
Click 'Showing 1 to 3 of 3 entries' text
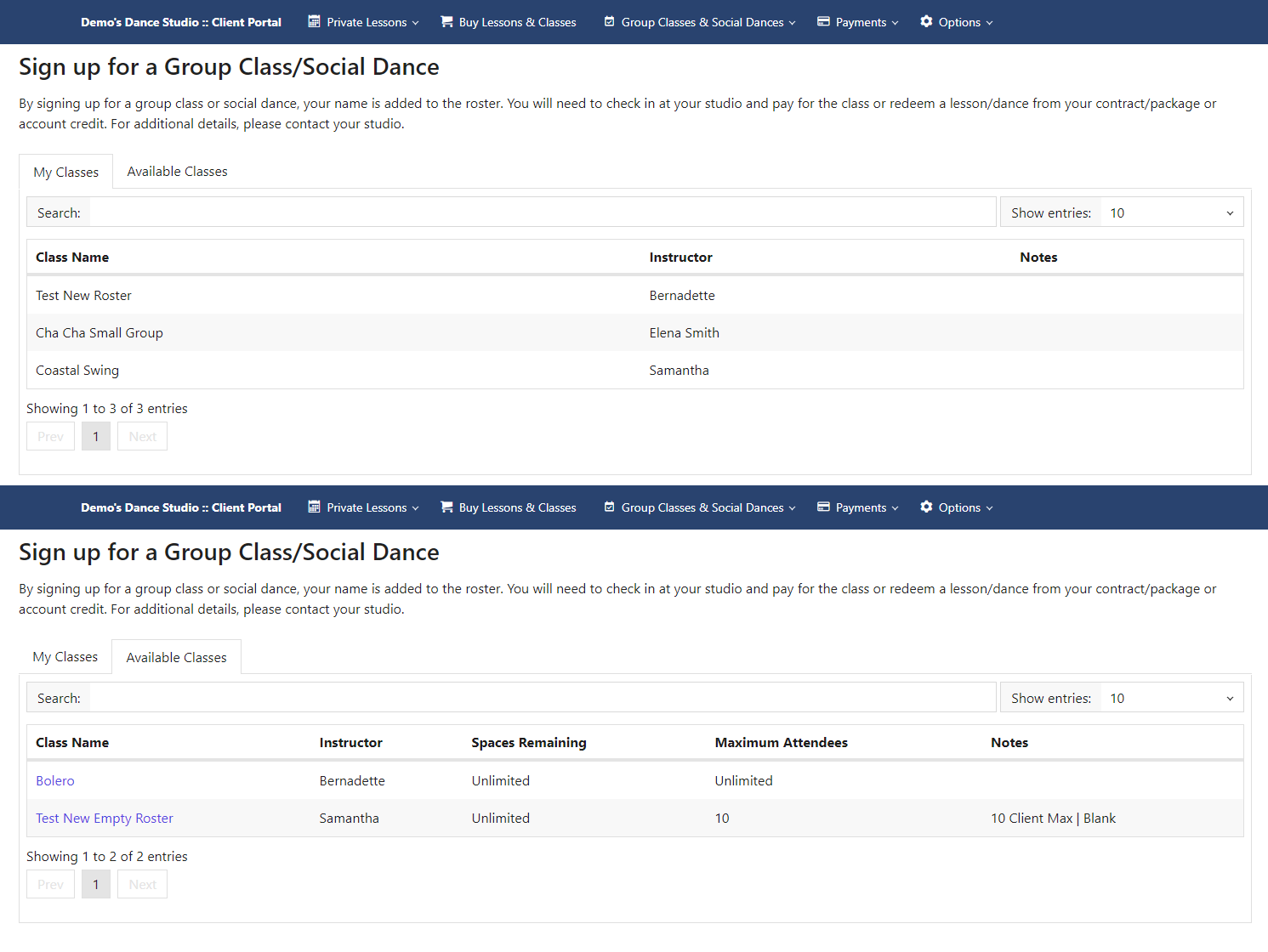[x=107, y=408]
